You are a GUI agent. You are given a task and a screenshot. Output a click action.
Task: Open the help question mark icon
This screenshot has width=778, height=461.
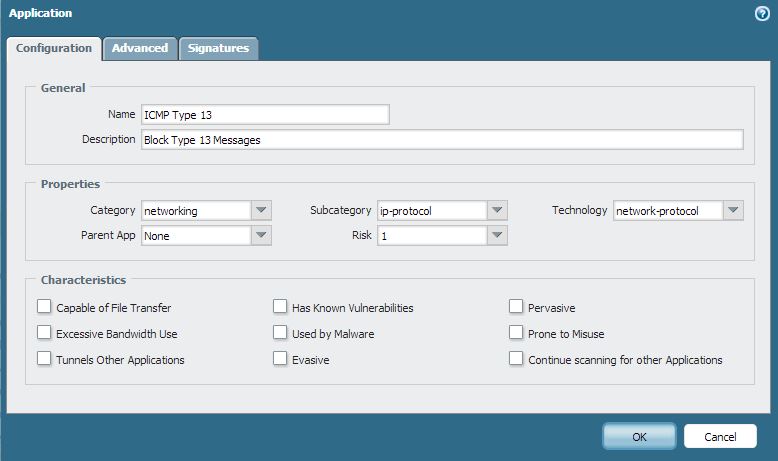tap(762, 13)
